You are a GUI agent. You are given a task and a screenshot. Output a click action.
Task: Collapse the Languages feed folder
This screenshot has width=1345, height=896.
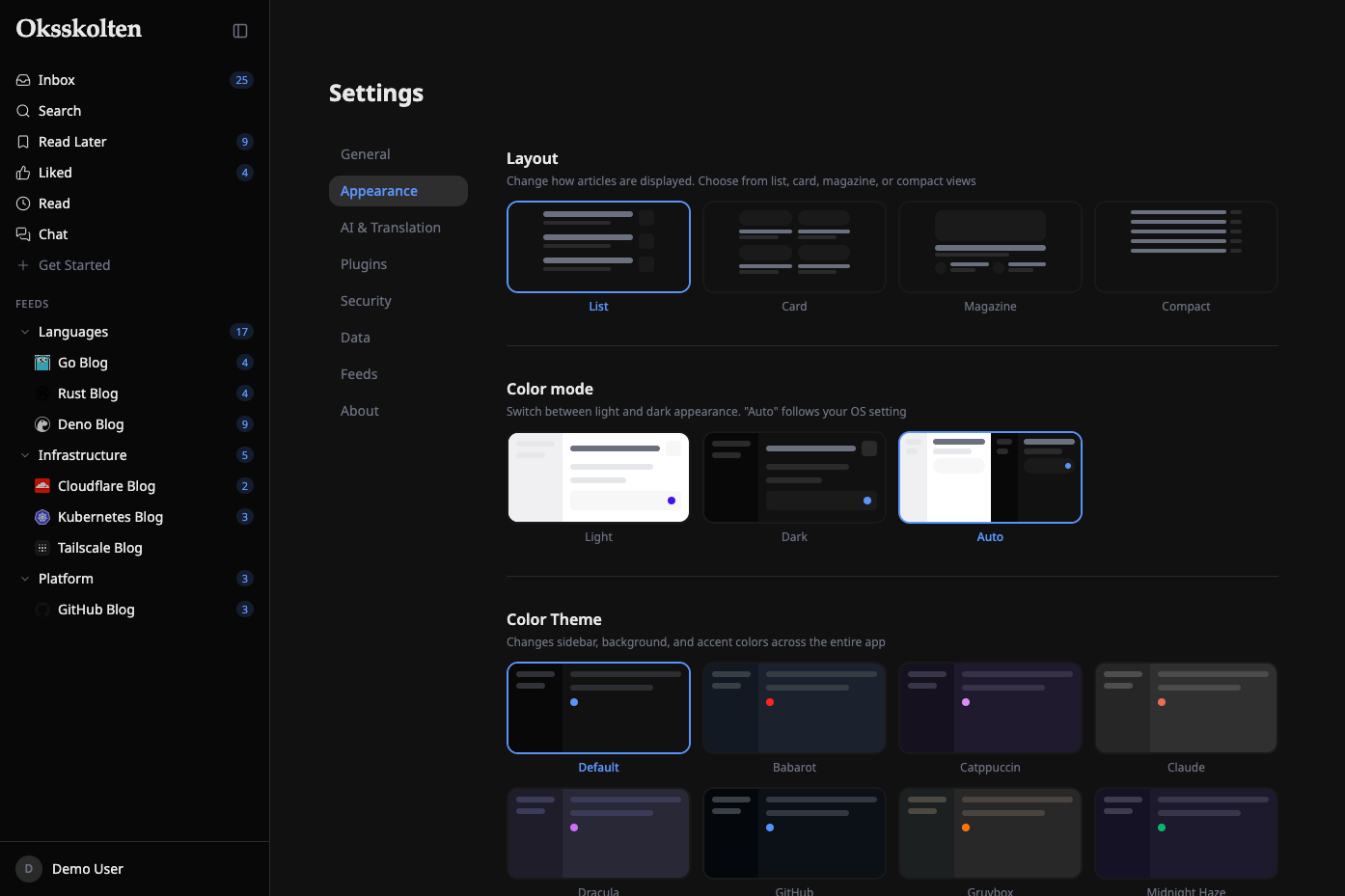[x=25, y=332]
